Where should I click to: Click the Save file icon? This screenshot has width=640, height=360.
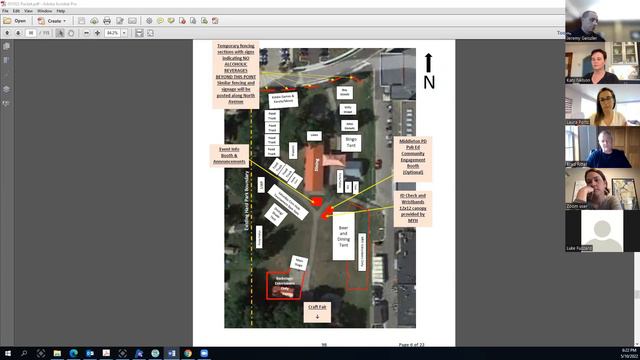tap(82, 21)
